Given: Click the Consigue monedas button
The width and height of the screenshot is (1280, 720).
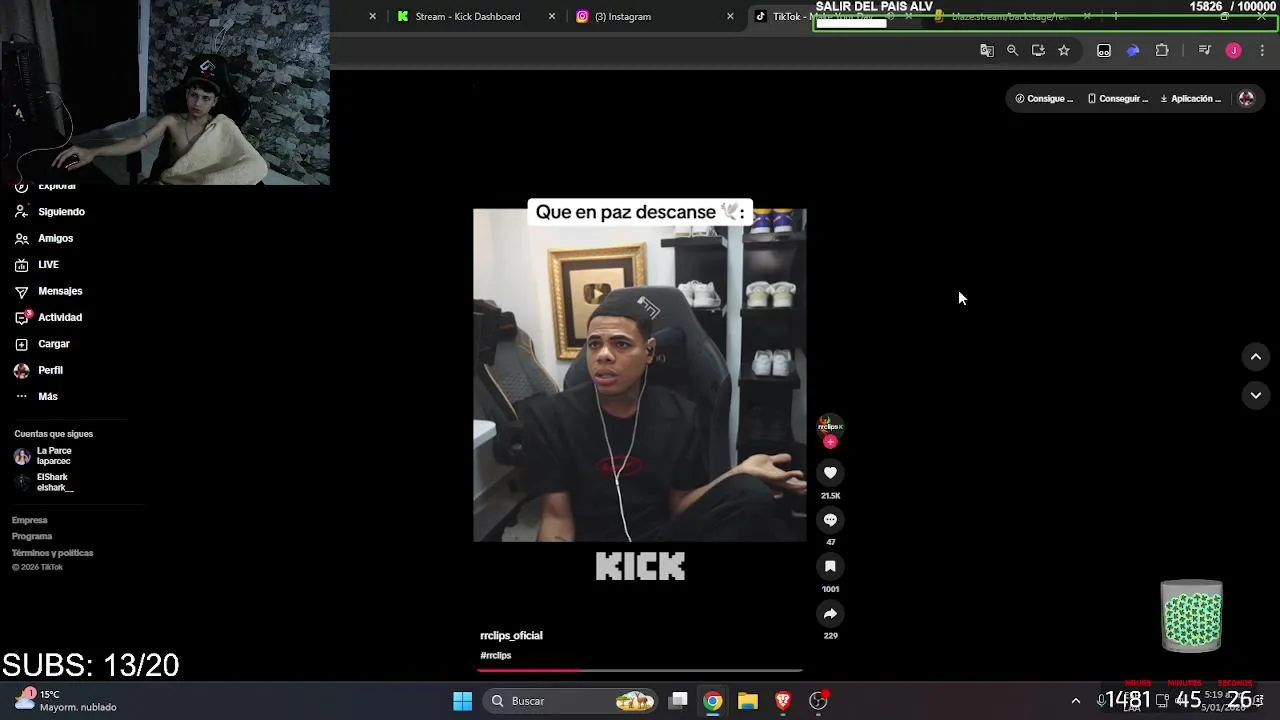Looking at the screenshot, I should coord(1044,99).
